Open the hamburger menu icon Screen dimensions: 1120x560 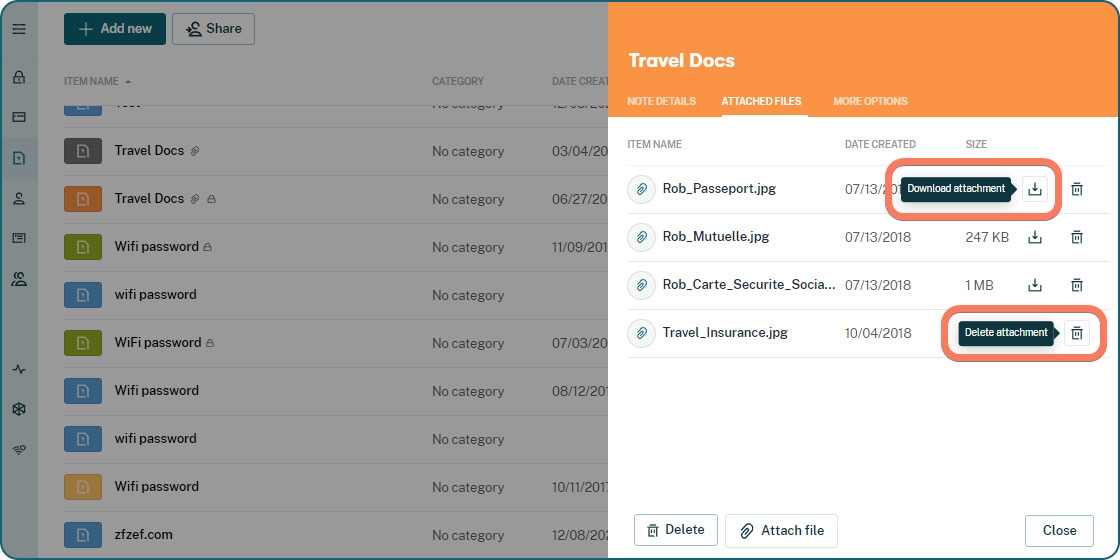19,29
